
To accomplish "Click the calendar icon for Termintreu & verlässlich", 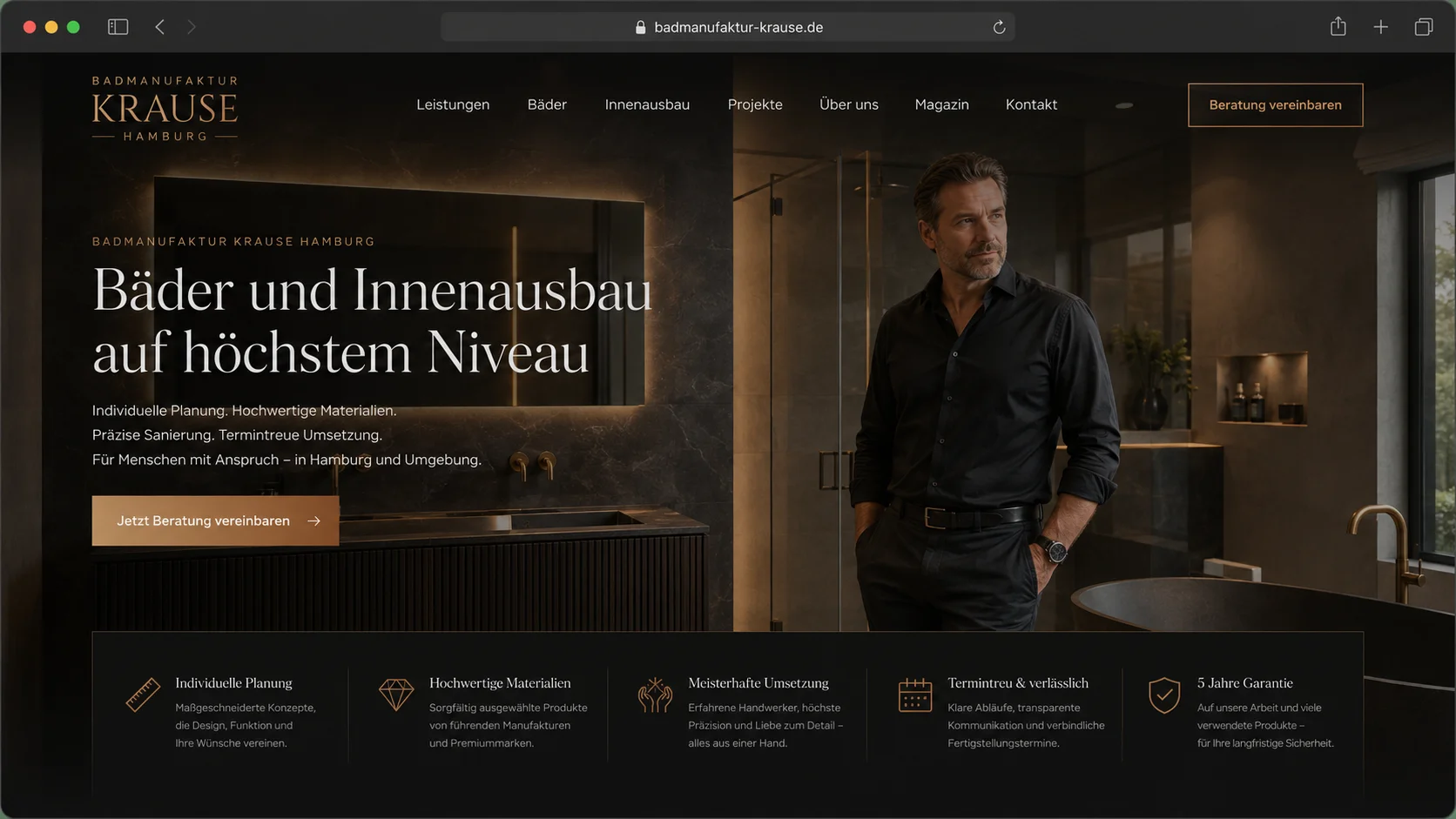I will point(915,695).
